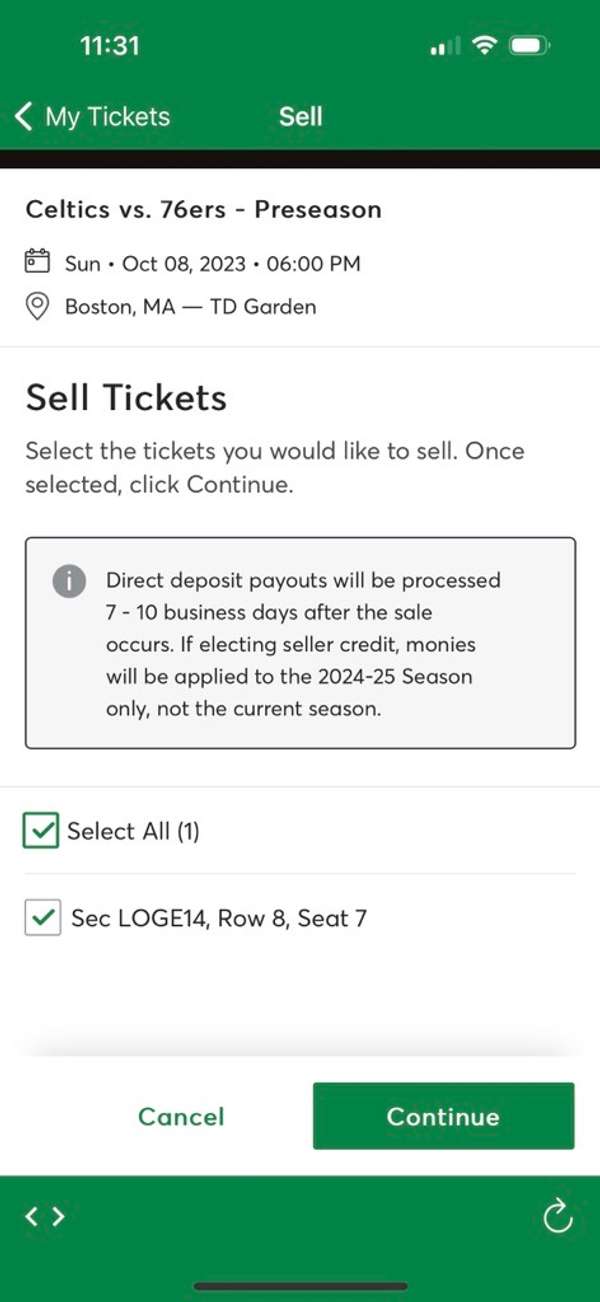600x1302 pixels.
Task: Cancel the ticket selling process
Action: [x=181, y=1116]
